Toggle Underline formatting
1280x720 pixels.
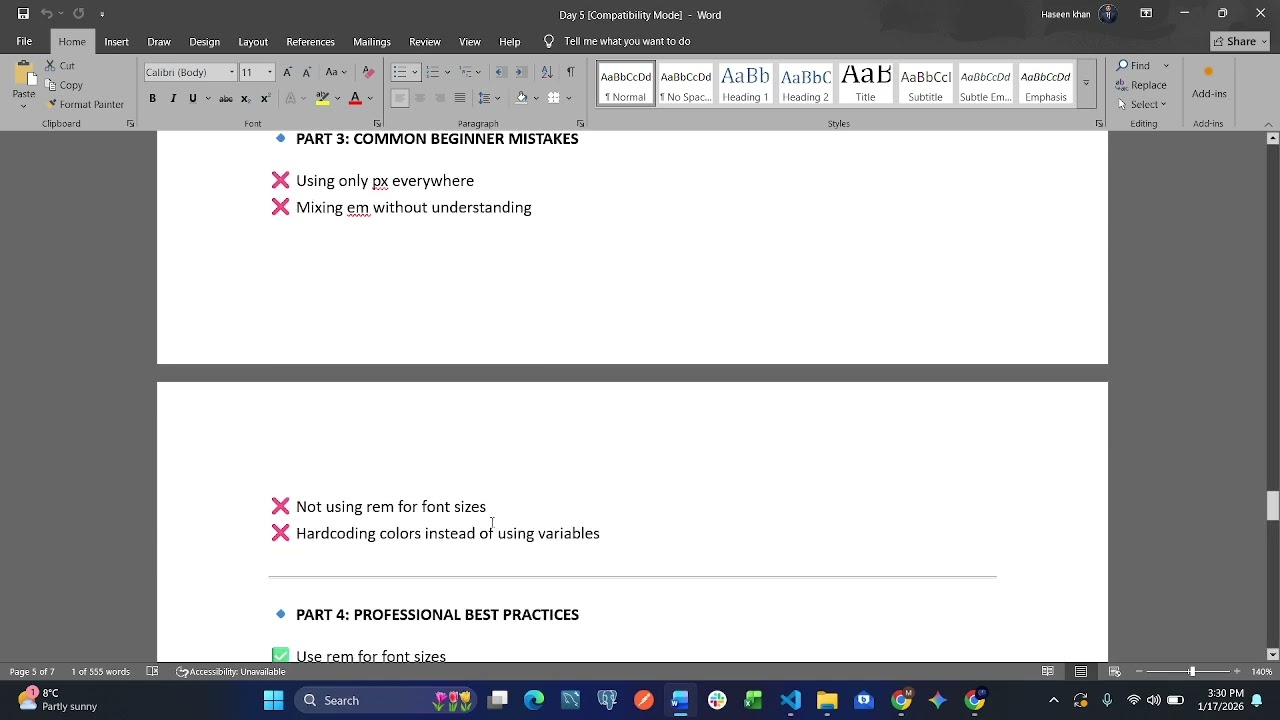point(193,98)
